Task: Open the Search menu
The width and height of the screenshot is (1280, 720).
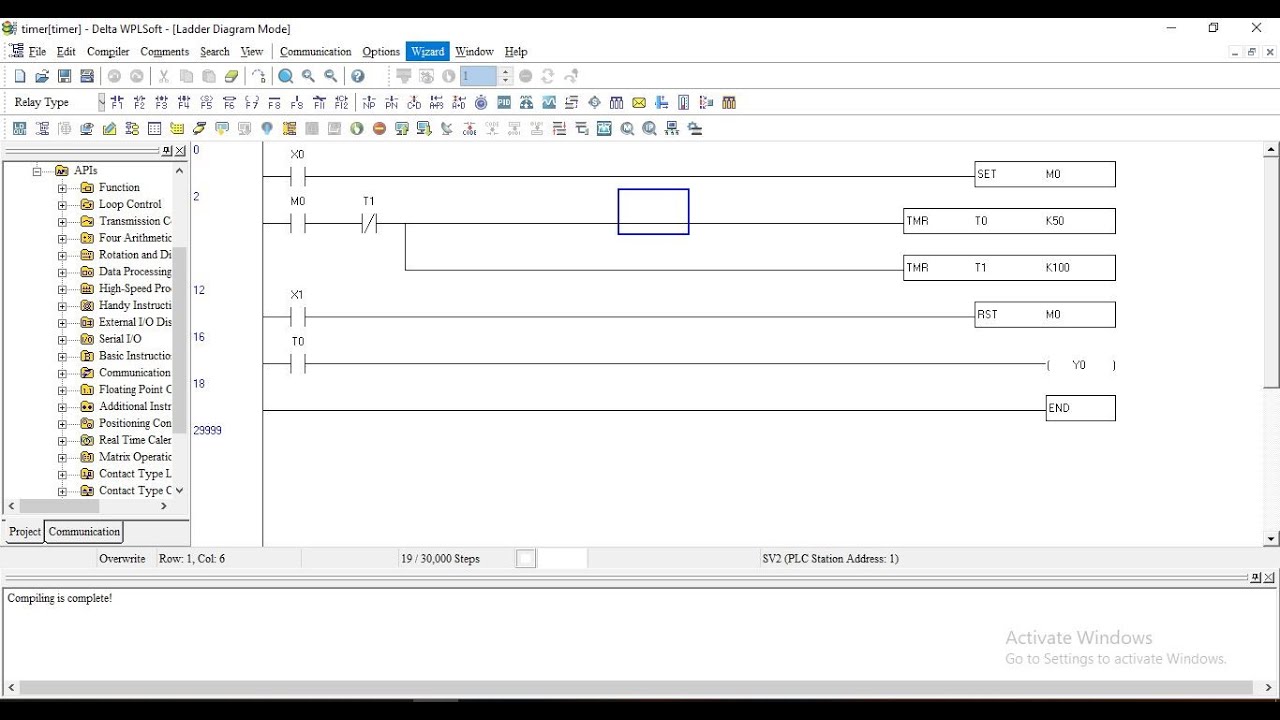Action: tap(215, 51)
